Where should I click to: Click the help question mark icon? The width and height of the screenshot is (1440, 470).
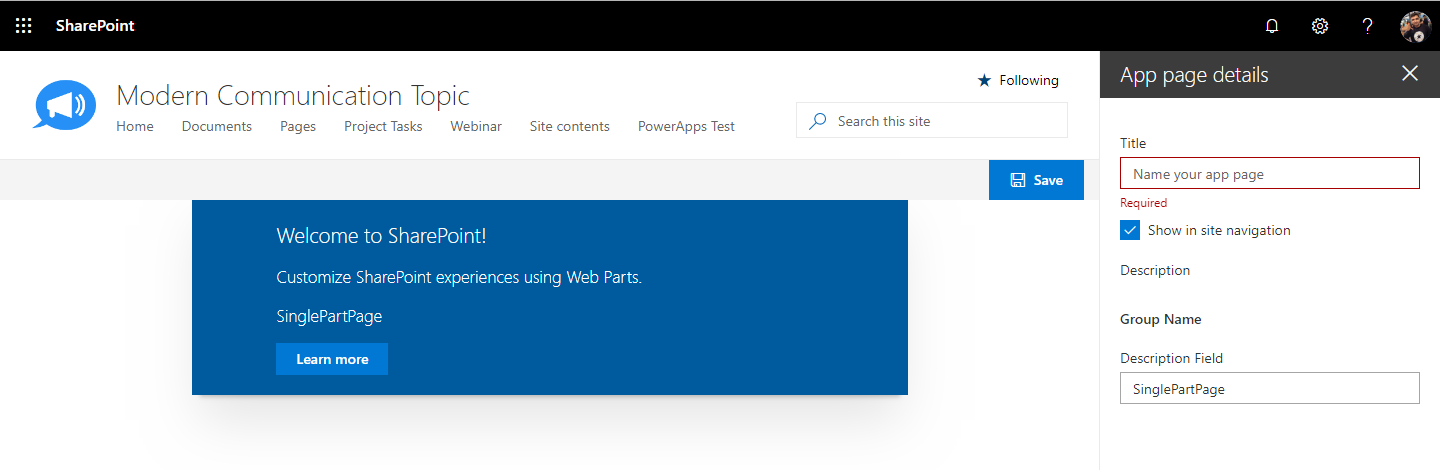click(x=1368, y=26)
